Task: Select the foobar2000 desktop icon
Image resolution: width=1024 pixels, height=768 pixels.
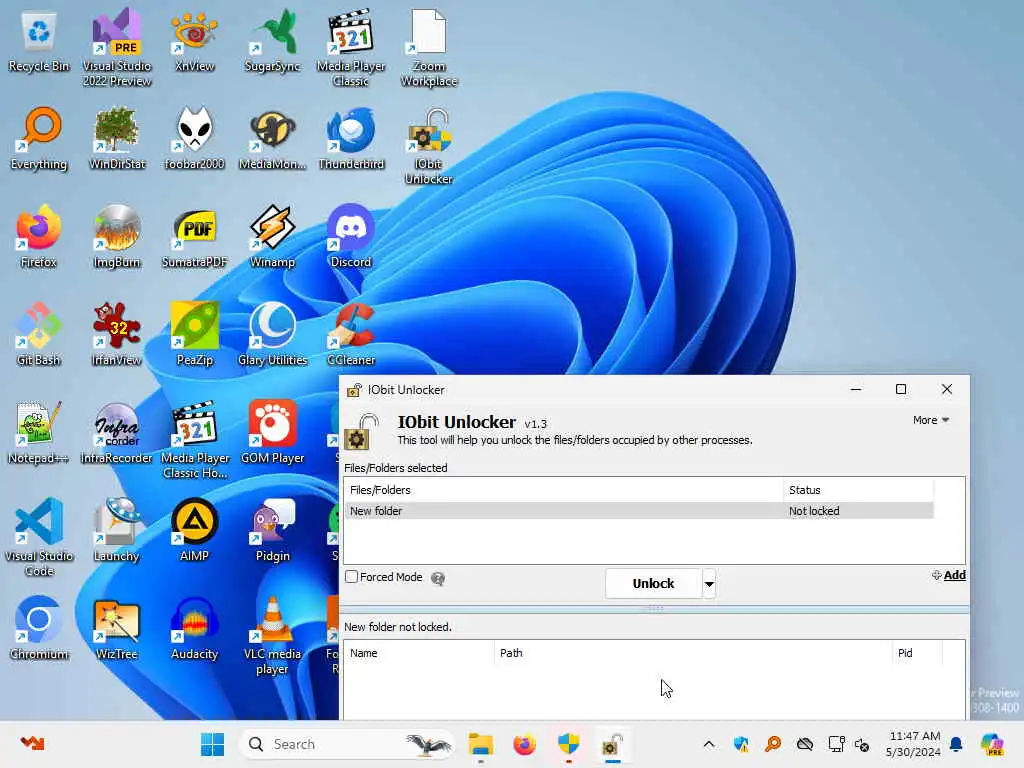Action: click(194, 138)
